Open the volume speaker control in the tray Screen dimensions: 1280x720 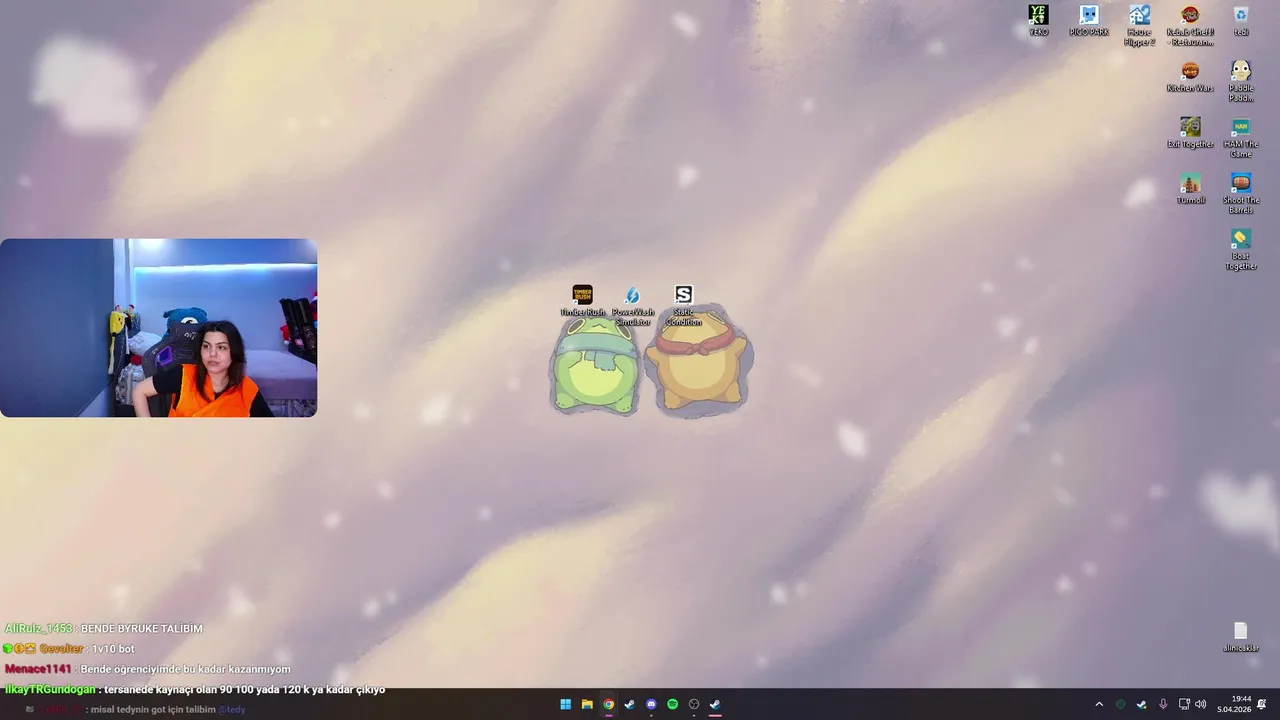click(1200, 704)
